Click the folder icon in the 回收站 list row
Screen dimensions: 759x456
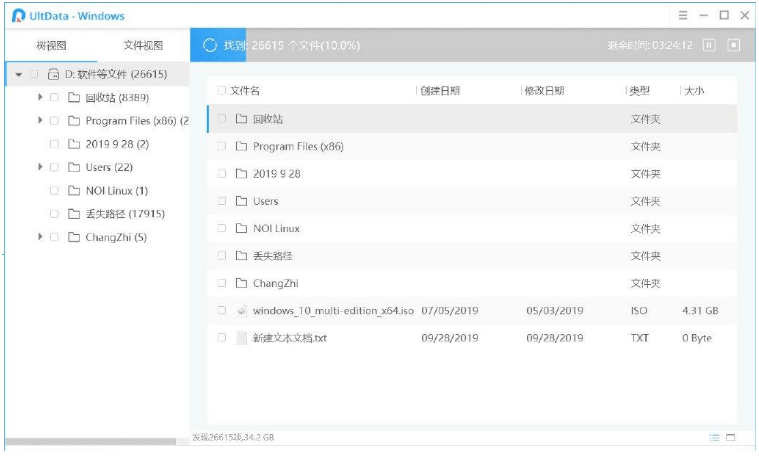[x=241, y=119]
